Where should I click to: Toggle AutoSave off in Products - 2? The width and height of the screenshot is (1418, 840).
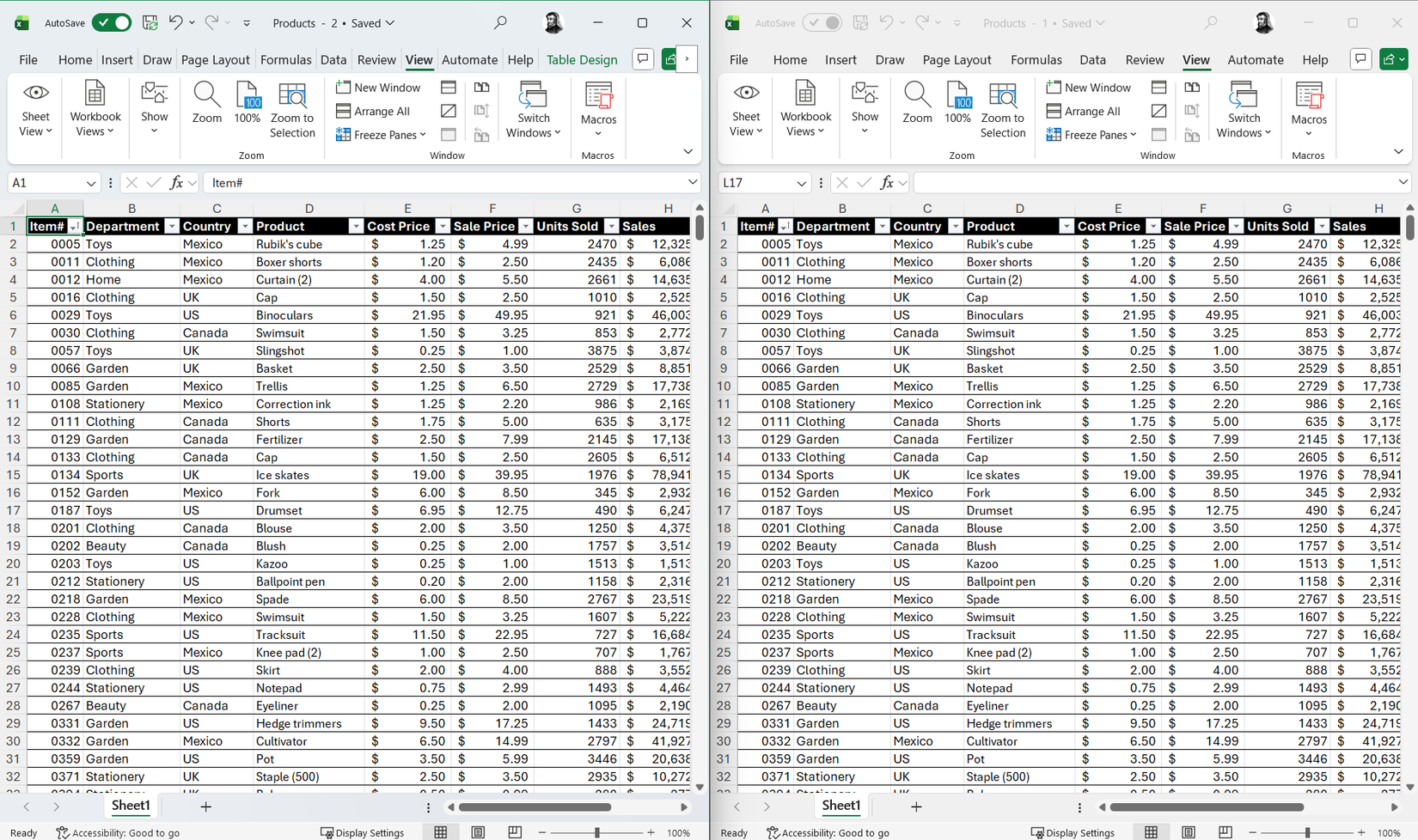(x=112, y=23)
